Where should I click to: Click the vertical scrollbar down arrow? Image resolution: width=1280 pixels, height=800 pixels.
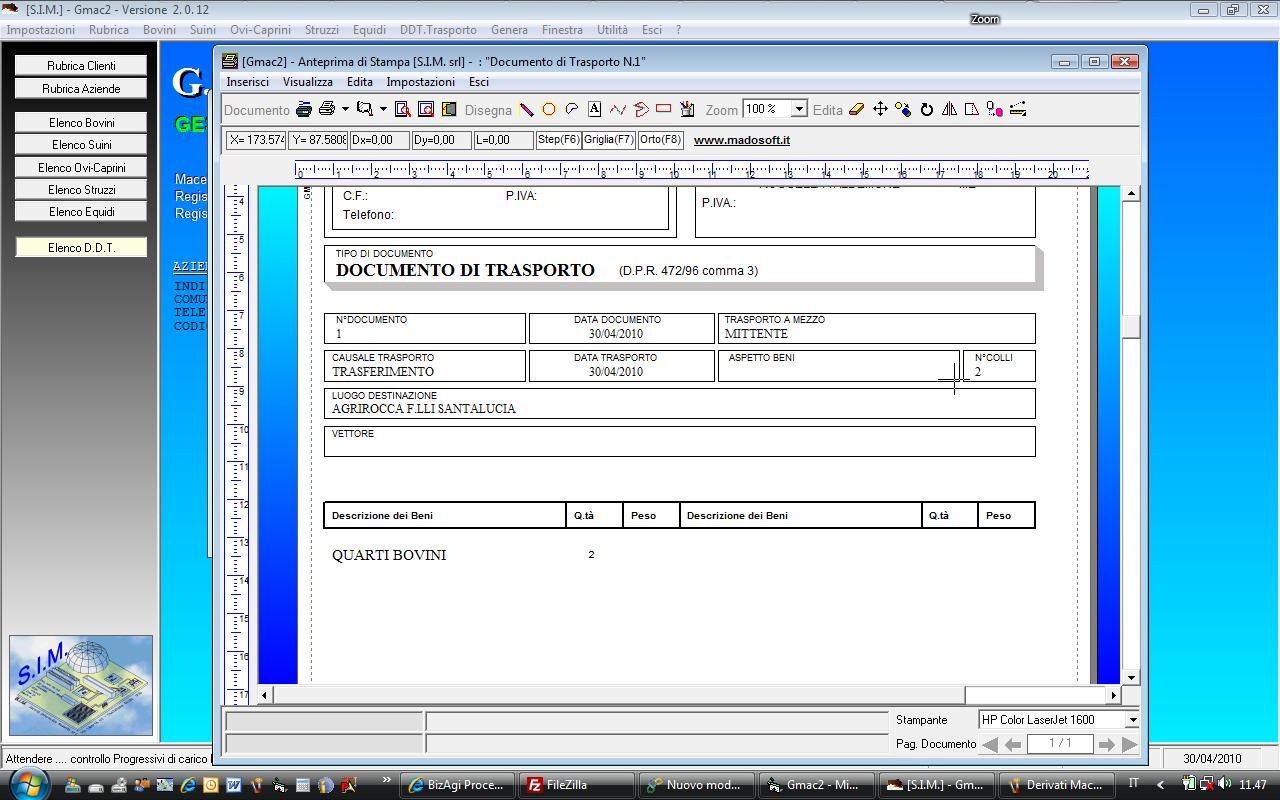click(x=1131, y=678)
